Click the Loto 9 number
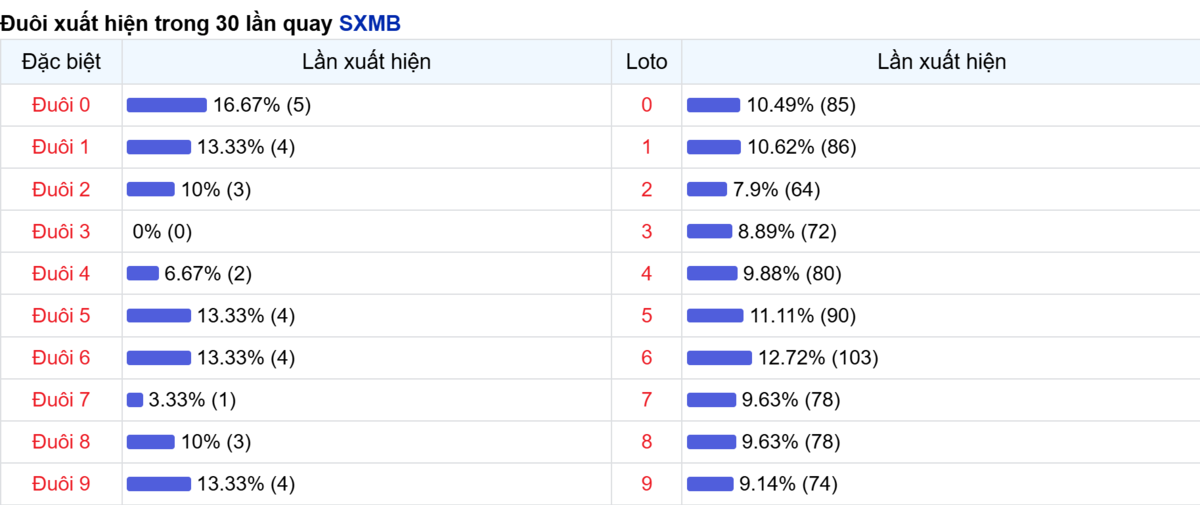Viewport: 1200px width, 505px height. [x=646, y=484]
